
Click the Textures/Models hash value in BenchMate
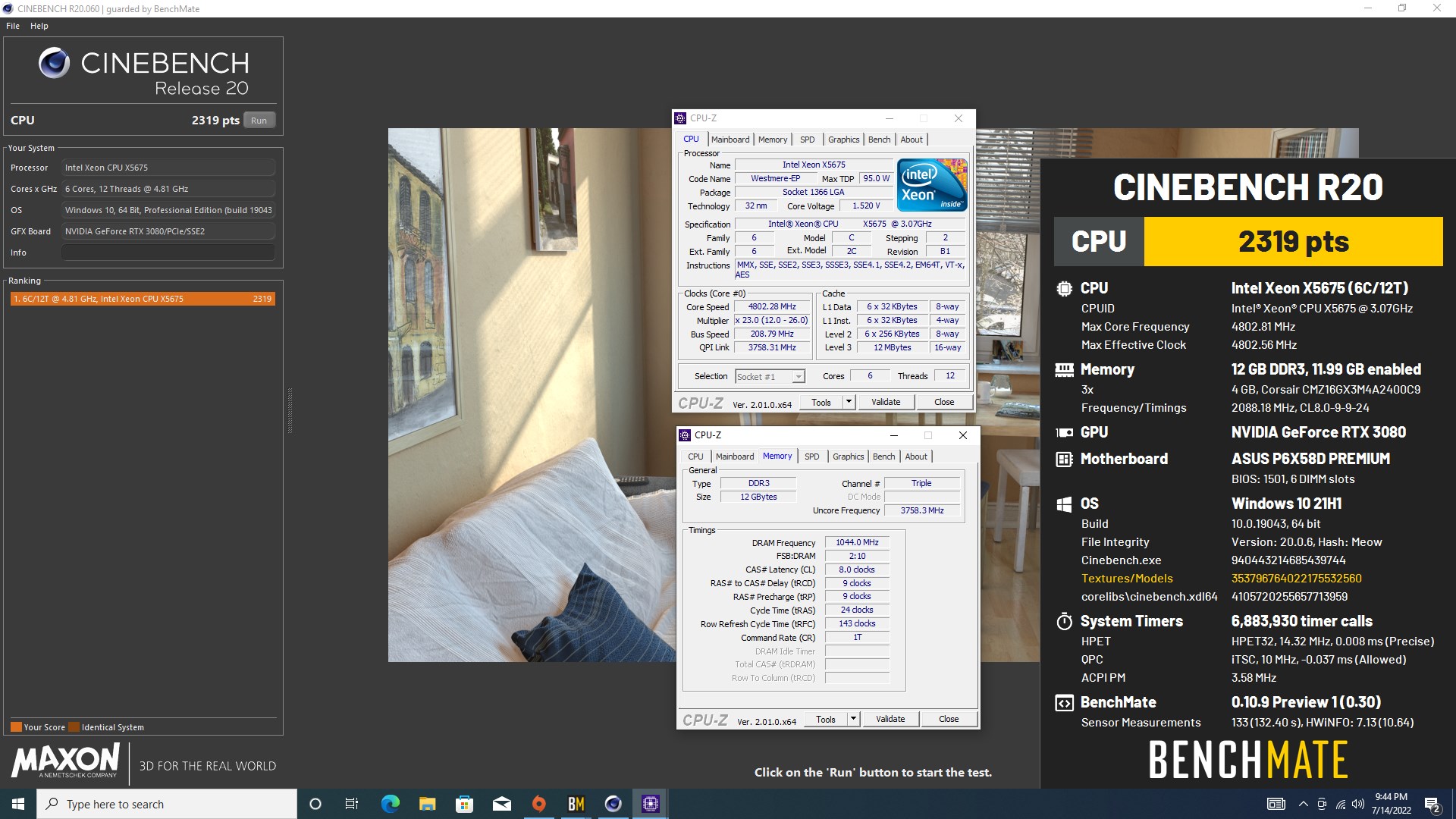point(1296,579)
